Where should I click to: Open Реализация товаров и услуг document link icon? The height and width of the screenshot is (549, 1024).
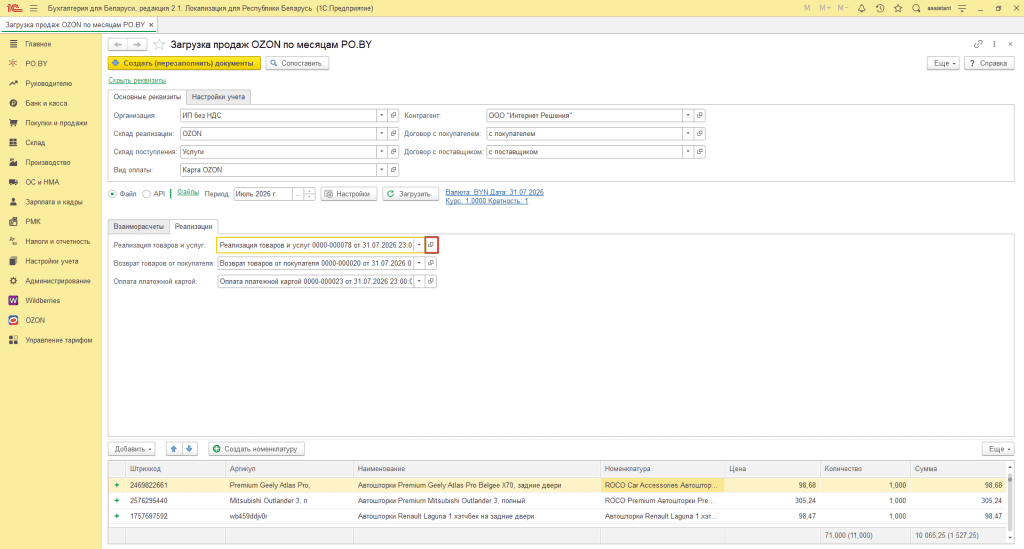point(431,245)
